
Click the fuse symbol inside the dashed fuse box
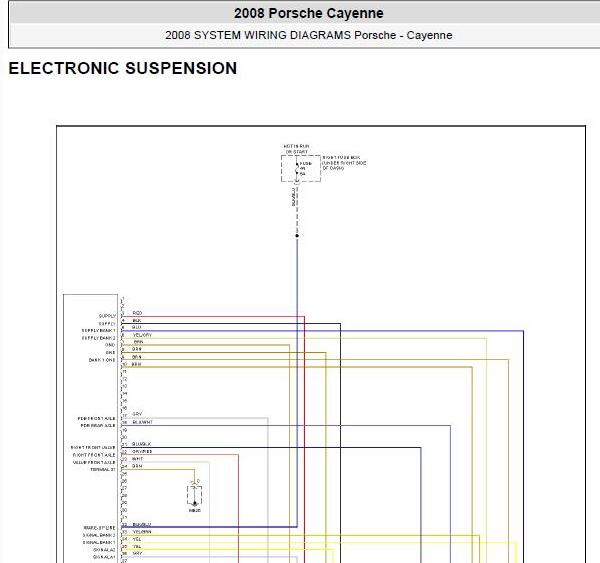point(297,169)
